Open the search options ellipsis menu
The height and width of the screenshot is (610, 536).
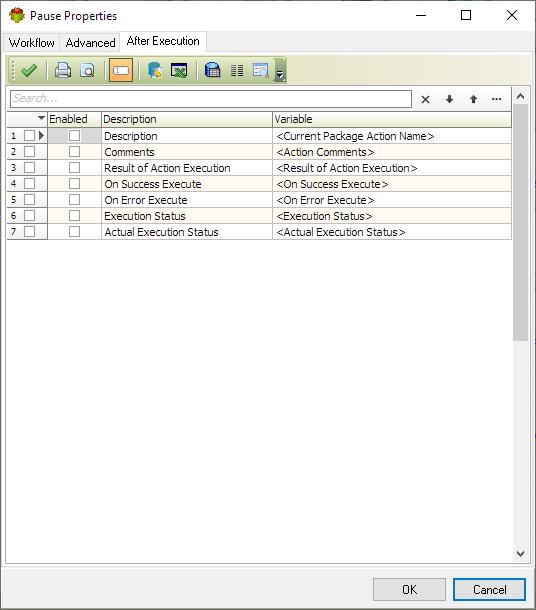tap(496, 99)
